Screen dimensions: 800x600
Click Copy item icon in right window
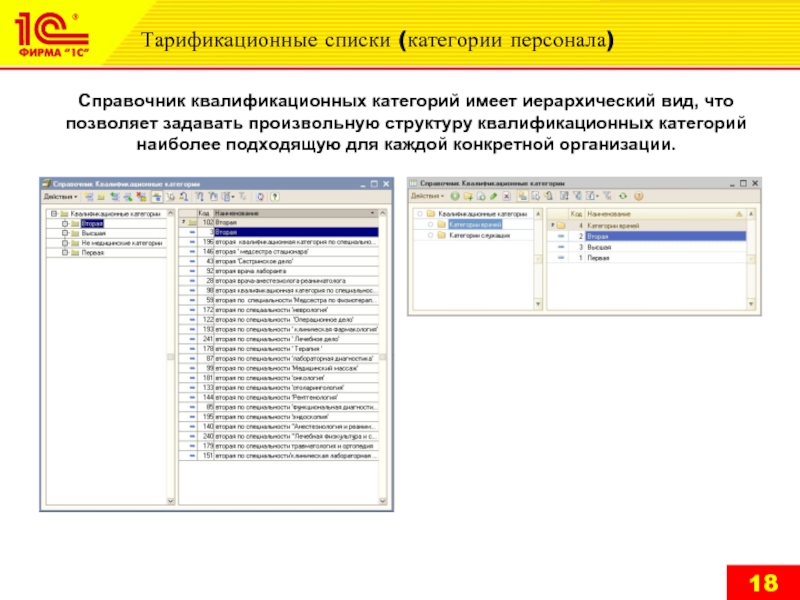point(481,196)
